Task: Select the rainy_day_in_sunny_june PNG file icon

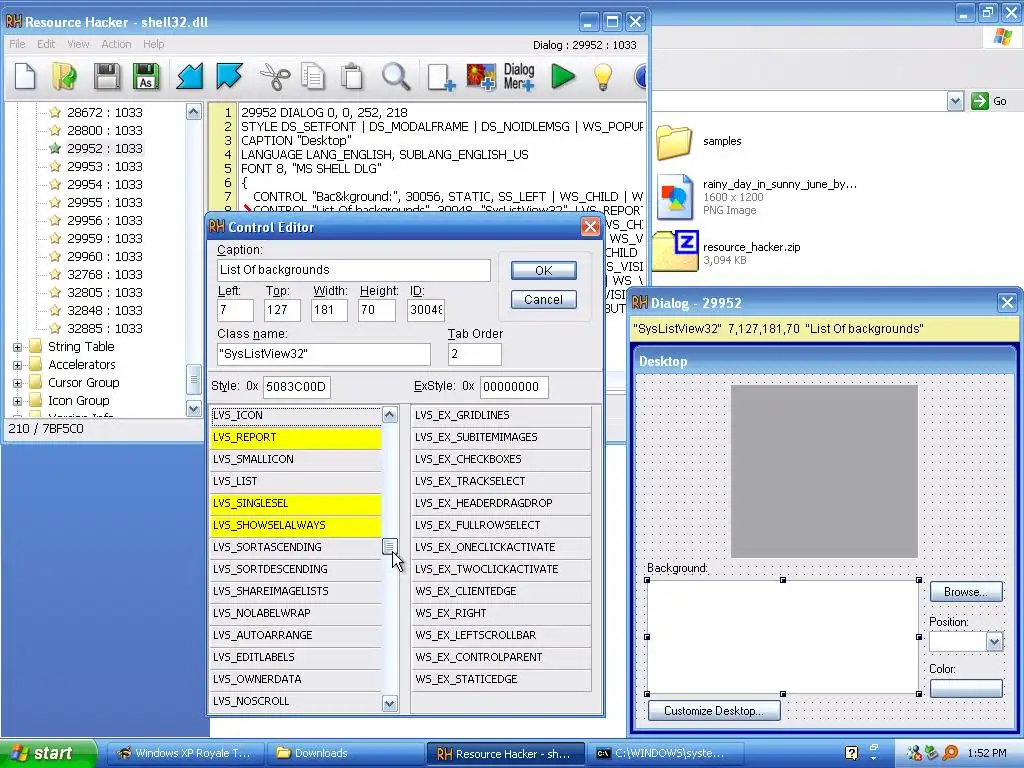Action: point(675,197)
